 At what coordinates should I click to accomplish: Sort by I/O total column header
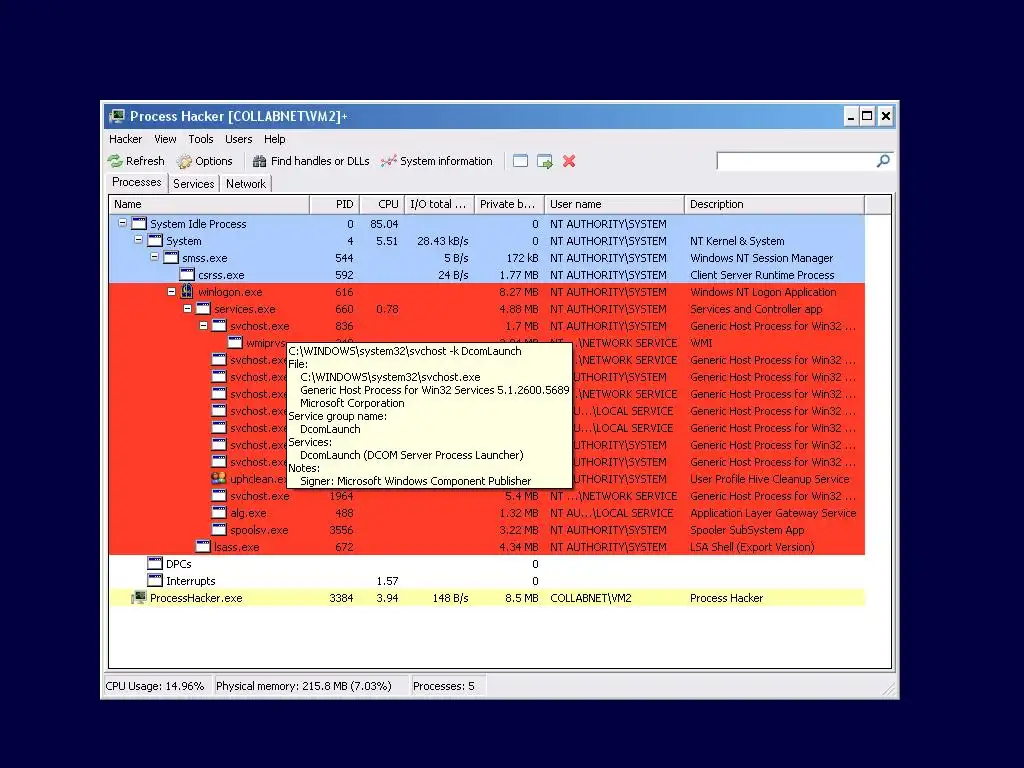[440, 204]
